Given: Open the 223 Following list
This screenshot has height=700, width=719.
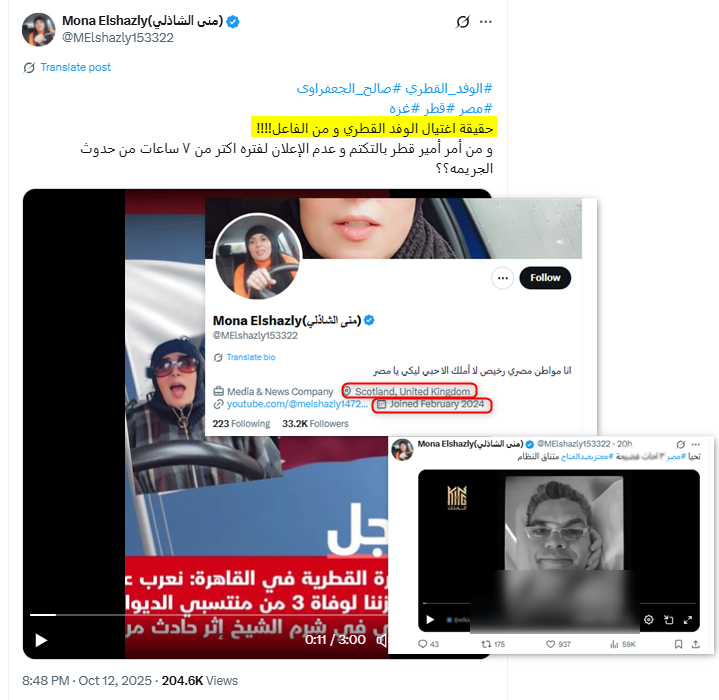Looking at the screenshot, I should pos(241,424).
